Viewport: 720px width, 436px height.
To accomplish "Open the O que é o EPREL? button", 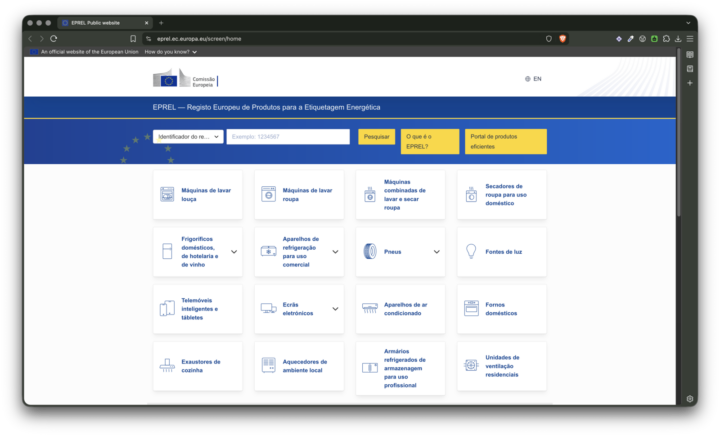I will point(430,141).
